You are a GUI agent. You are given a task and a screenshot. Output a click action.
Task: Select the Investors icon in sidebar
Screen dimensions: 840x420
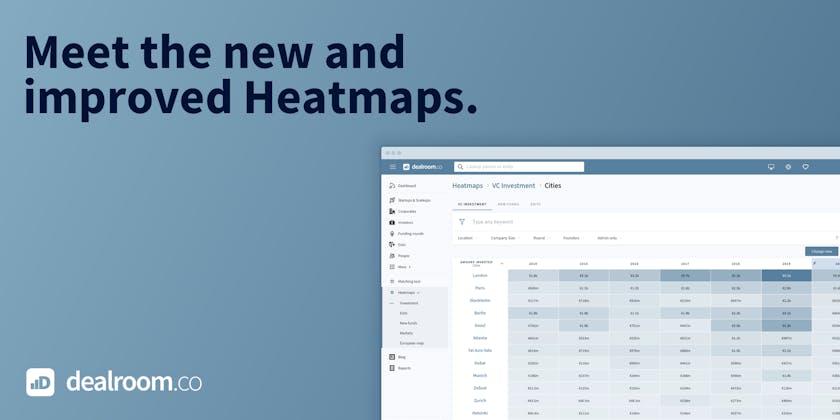(x=391, y=222)
